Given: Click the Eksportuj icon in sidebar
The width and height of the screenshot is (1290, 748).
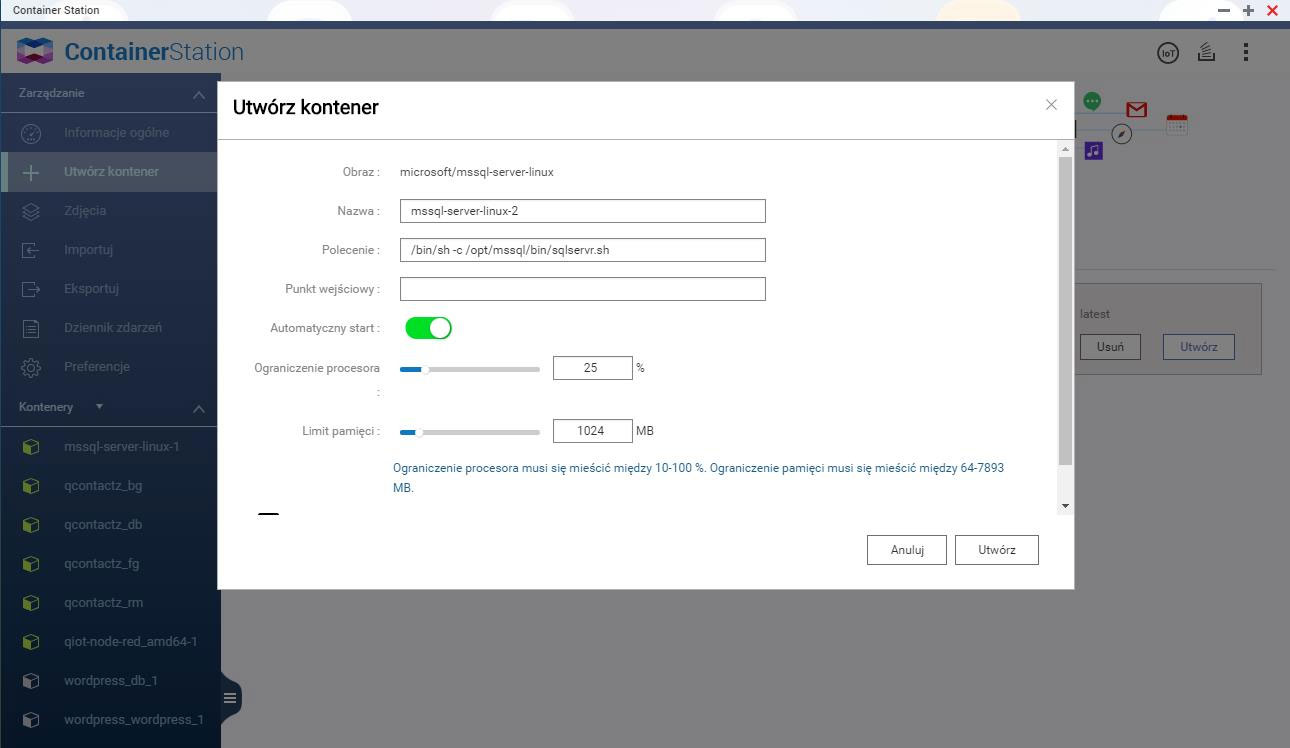Looking at the screenshot, I should click(31, 289).
